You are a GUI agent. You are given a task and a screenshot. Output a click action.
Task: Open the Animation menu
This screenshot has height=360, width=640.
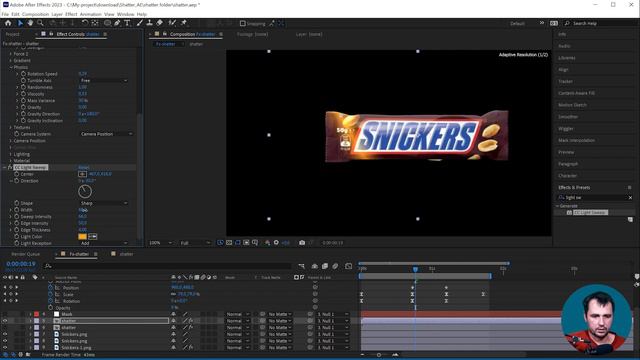coord(90,14)
